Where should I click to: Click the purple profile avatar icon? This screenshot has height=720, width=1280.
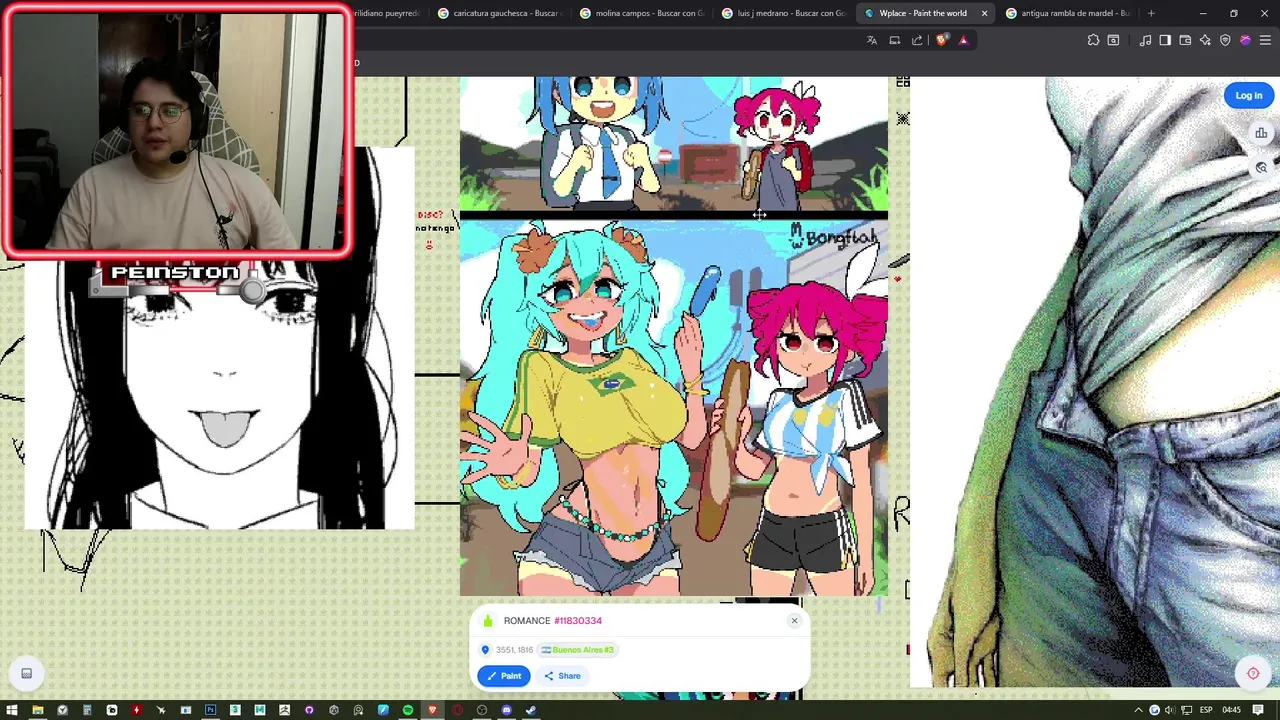(1245, 40)
